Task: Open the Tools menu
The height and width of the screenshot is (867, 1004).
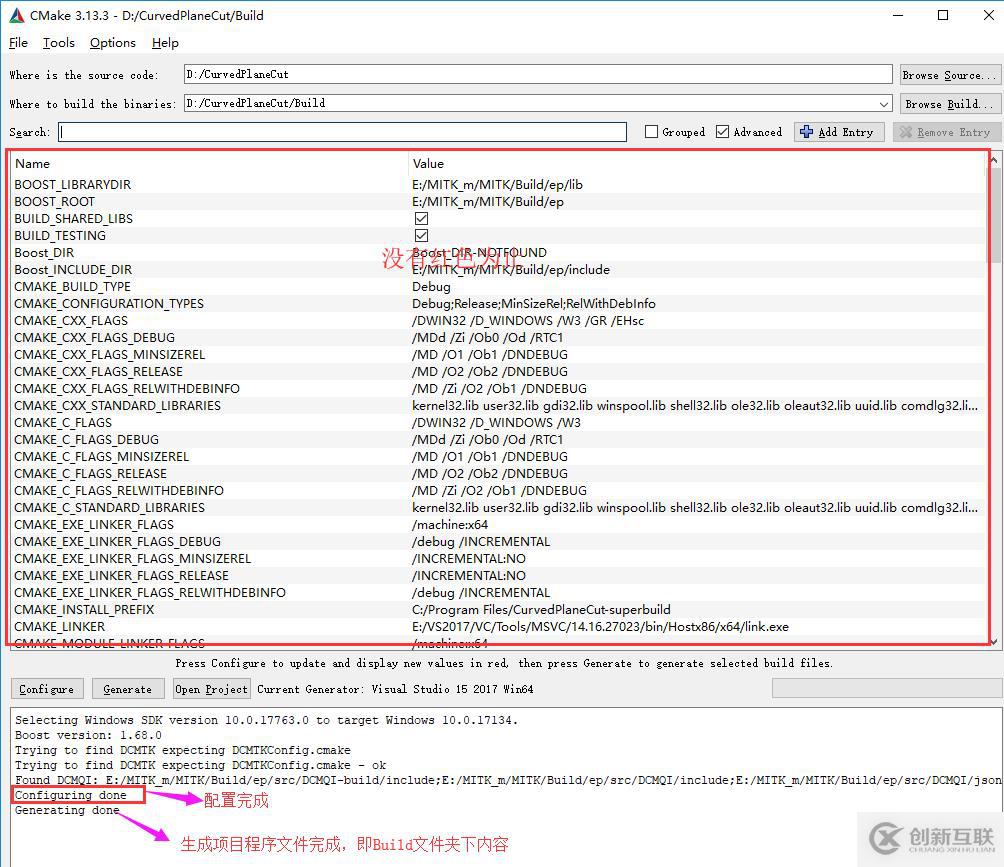Action: (59, 43)
